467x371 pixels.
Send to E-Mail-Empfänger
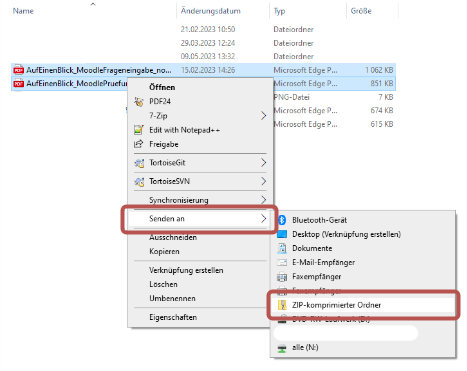pos(323,263)
